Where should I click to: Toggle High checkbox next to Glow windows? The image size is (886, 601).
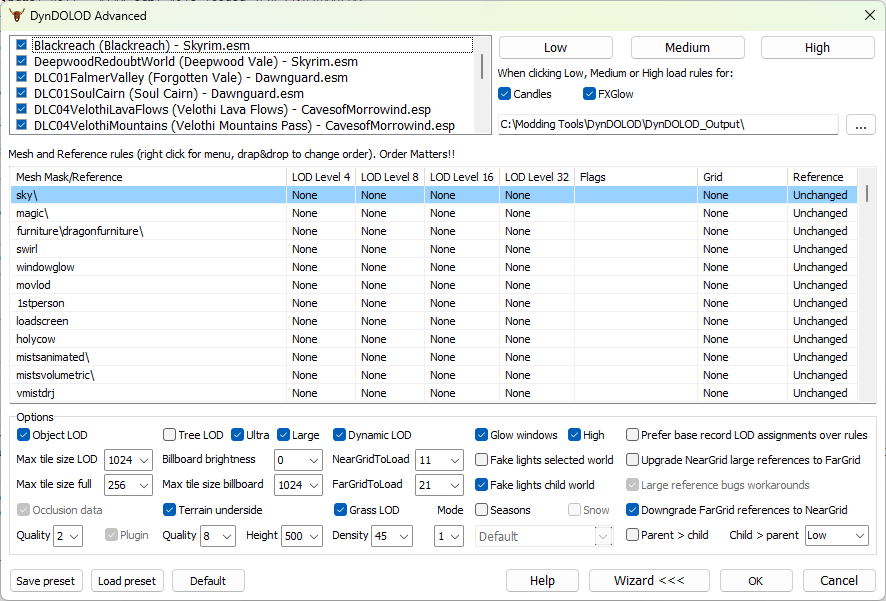click(574, 435)
